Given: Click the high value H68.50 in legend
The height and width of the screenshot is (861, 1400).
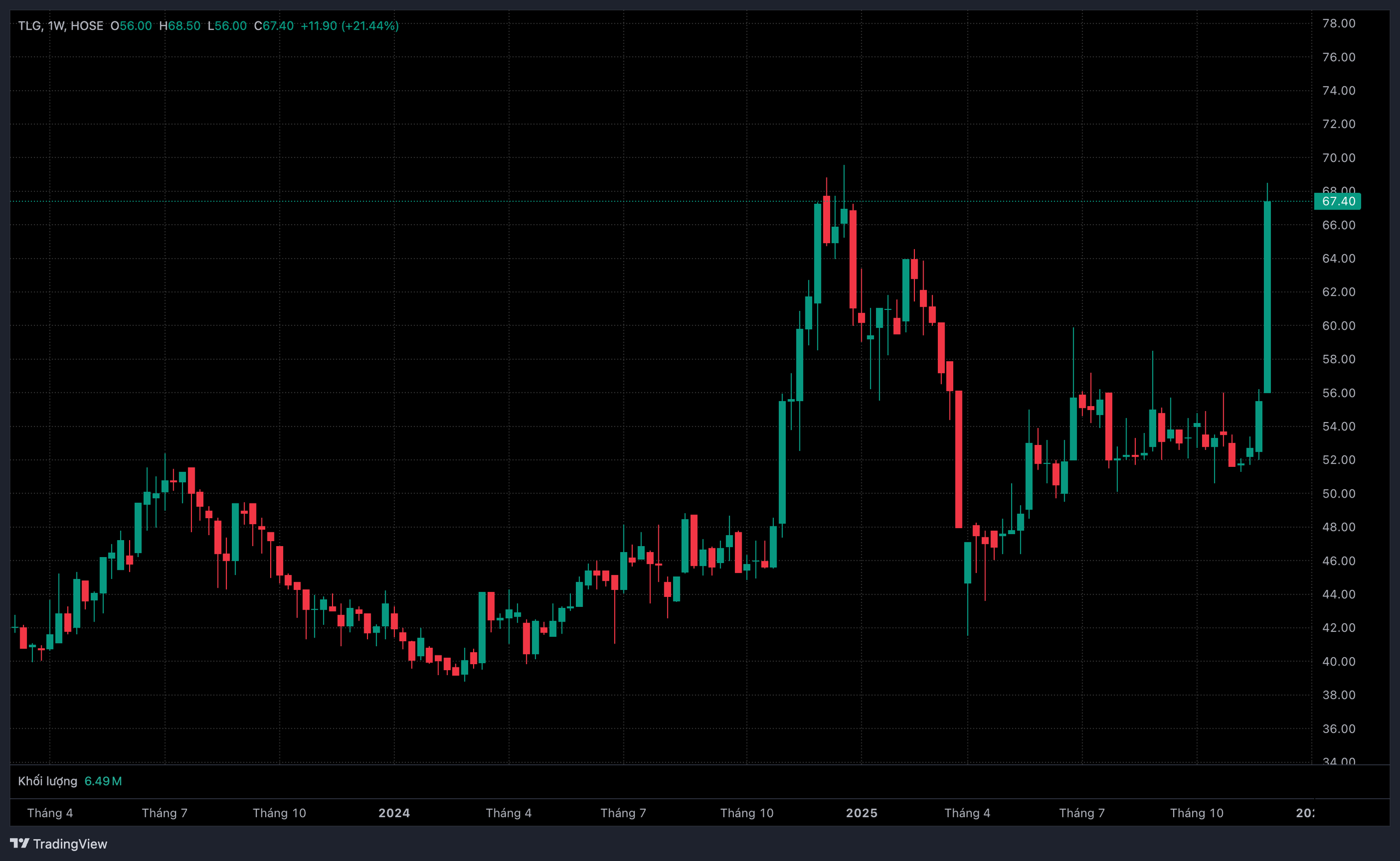Looking at the screenshot, I should coord(179,26).
